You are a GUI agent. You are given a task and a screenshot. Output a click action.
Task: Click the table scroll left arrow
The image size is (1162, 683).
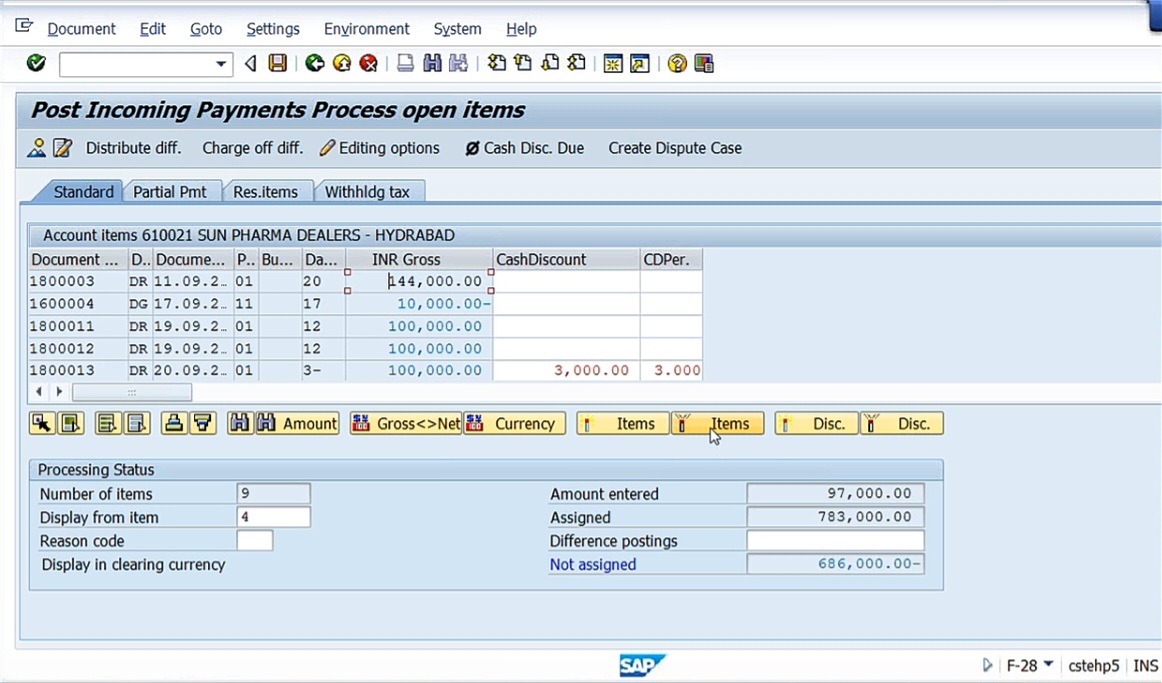pos(39,392)
